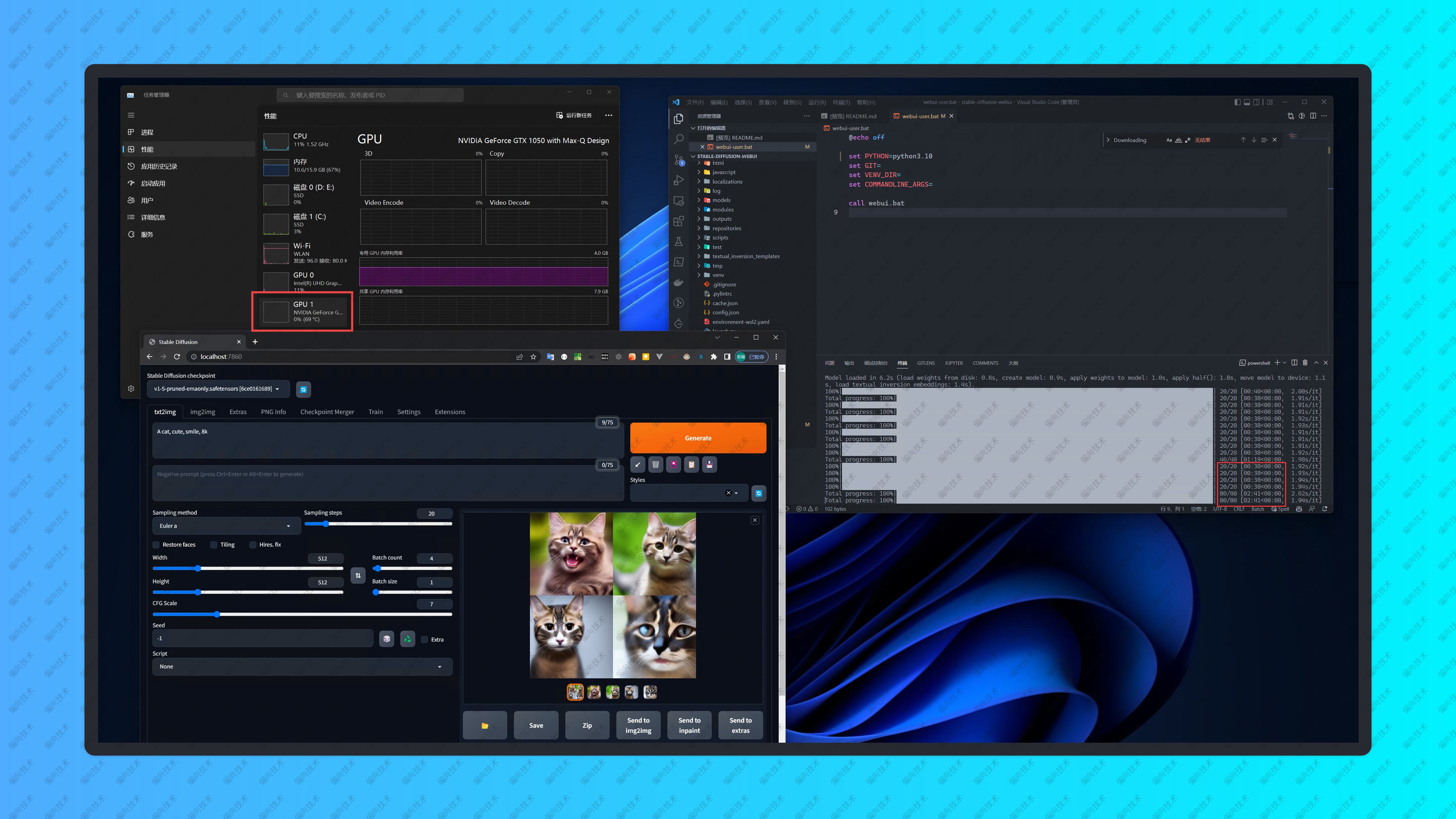The width and height of the screenshot is (1456, 819).
Task: Open the Script dropdown
Action: [302, 667]
